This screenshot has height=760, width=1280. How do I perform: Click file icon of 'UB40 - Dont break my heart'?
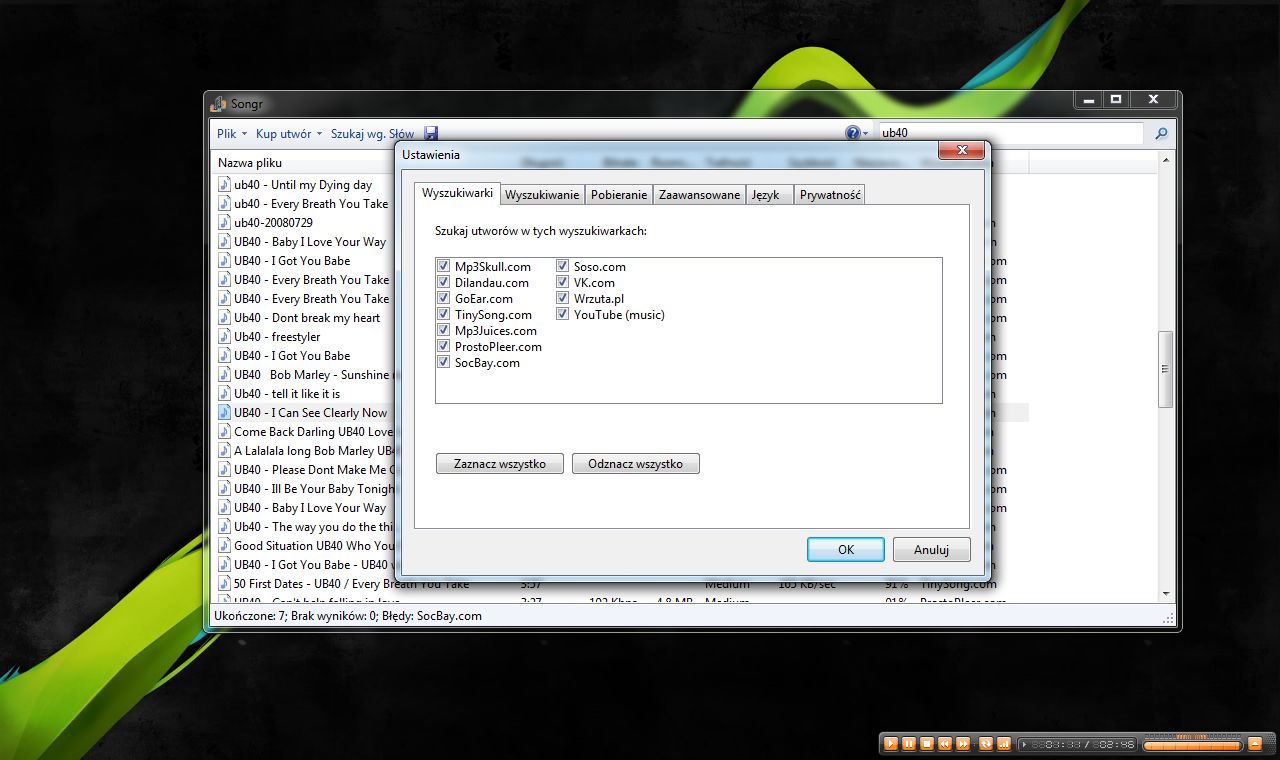(x=225, y=318)
